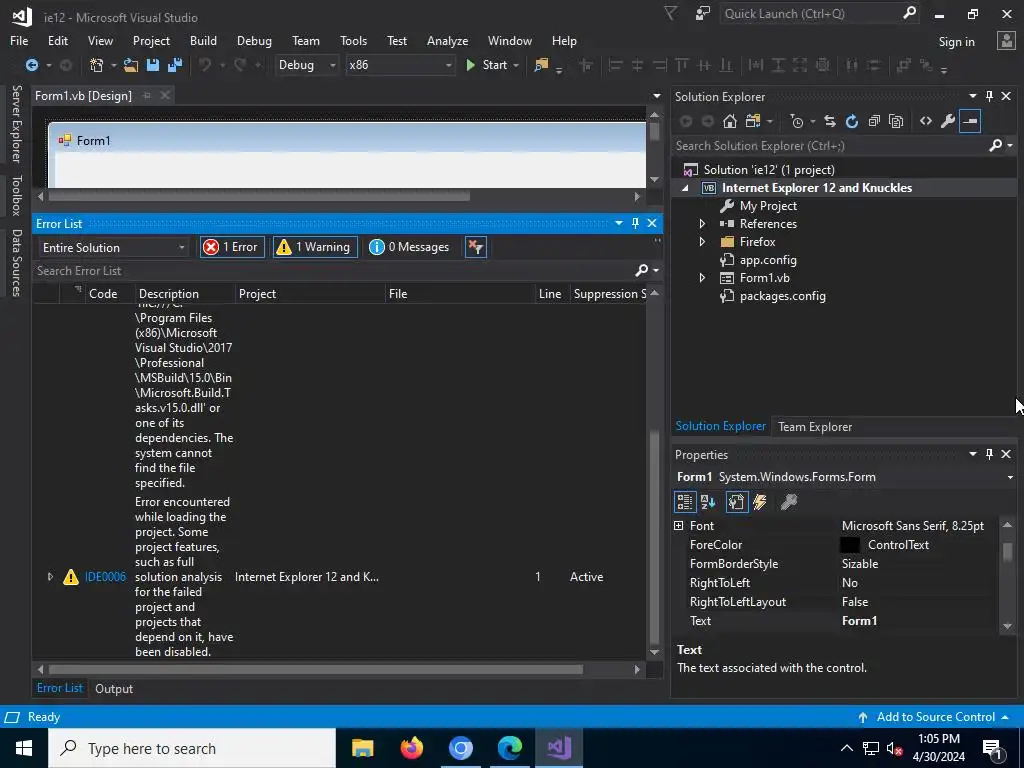The height and width of the screenshot is (768, 1024).
Task: Click the account avatar icon near Sign in
Action: tap(1006, 40)
